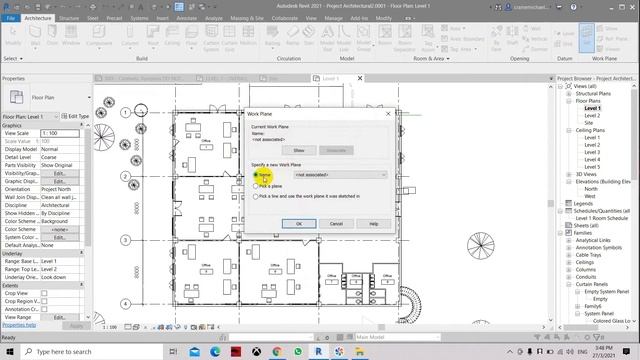The width and height of the screenshot is (640, 360).
Task: Open Microsoft Edge from taskbar
Action: 215,351
